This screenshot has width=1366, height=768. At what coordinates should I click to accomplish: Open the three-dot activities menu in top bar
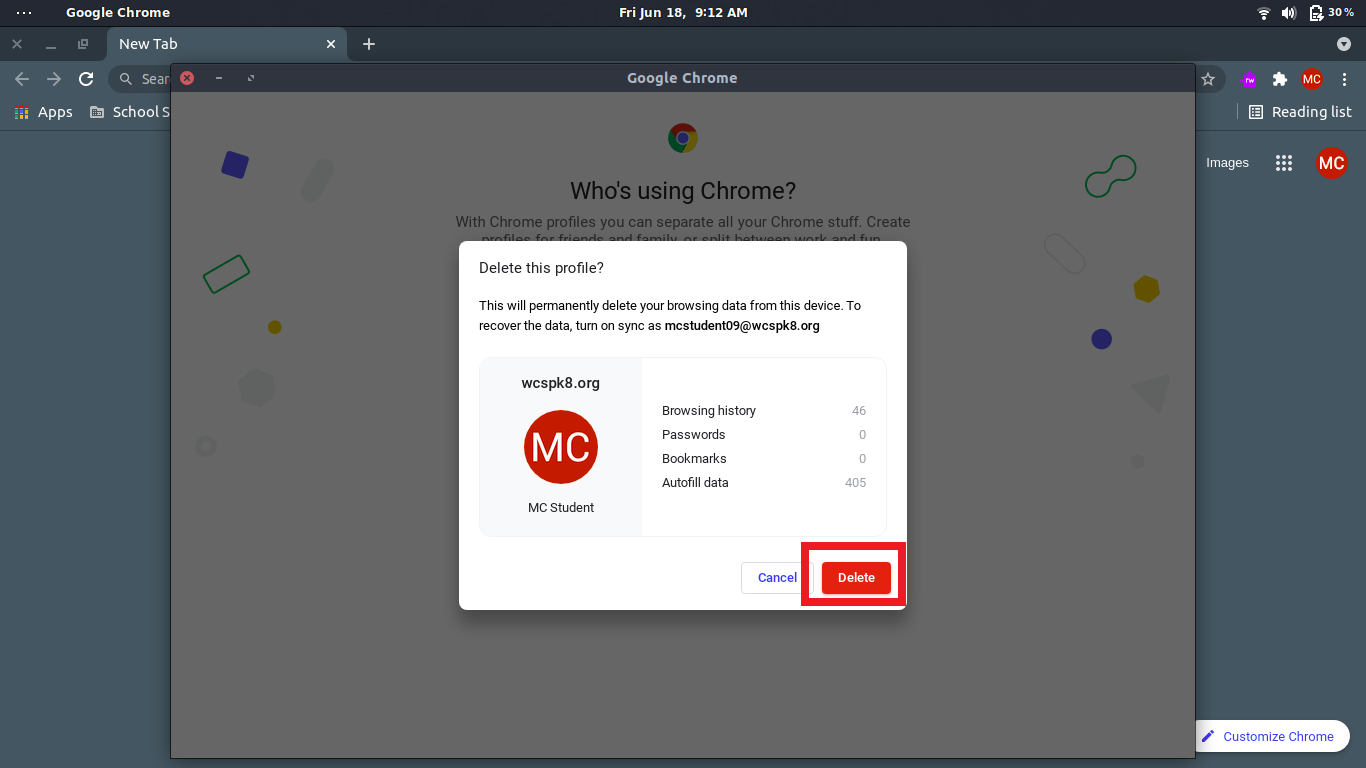click(x=24, y=13)
